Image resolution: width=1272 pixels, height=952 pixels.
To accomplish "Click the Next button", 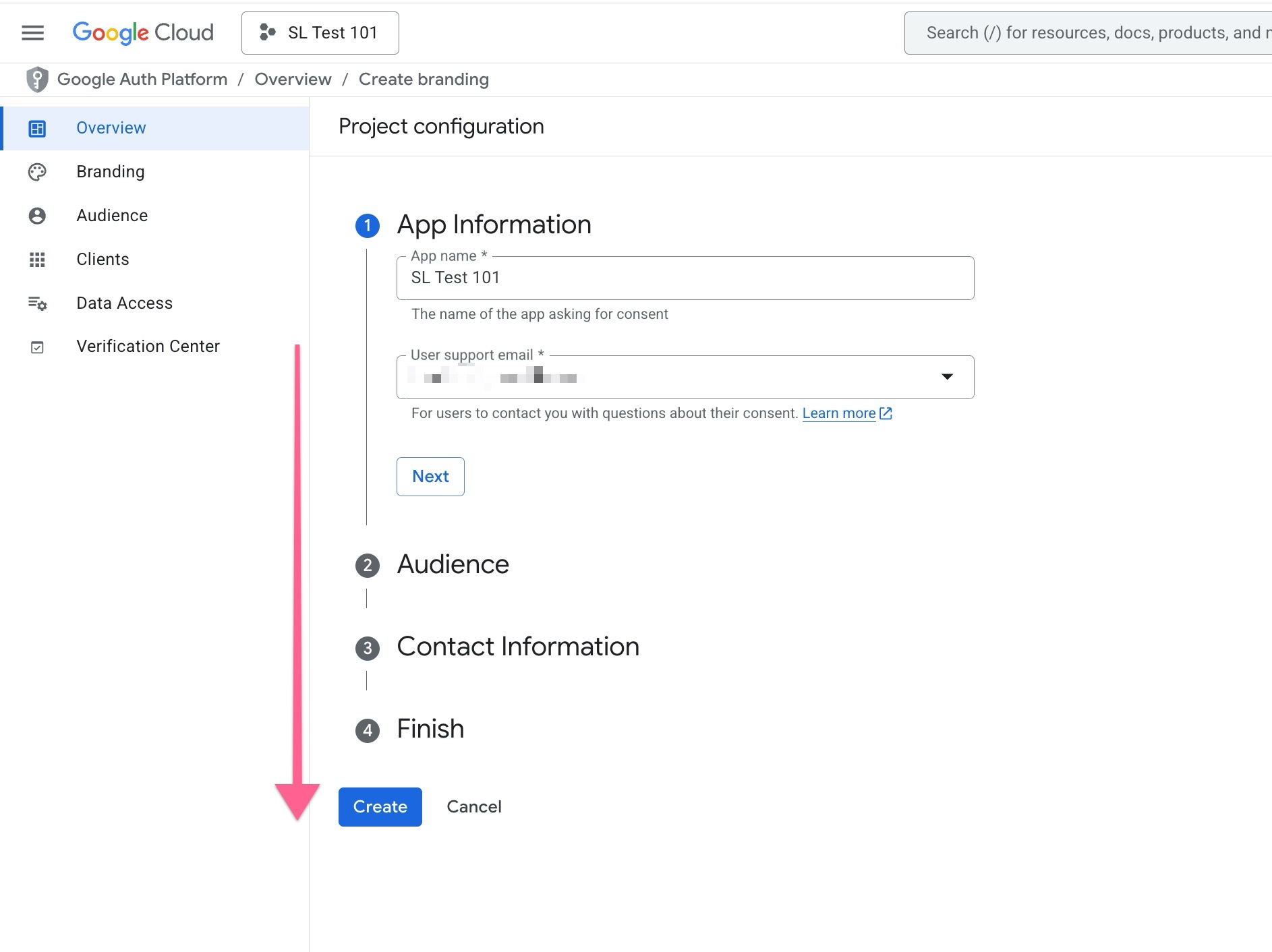I will (430, 477).
